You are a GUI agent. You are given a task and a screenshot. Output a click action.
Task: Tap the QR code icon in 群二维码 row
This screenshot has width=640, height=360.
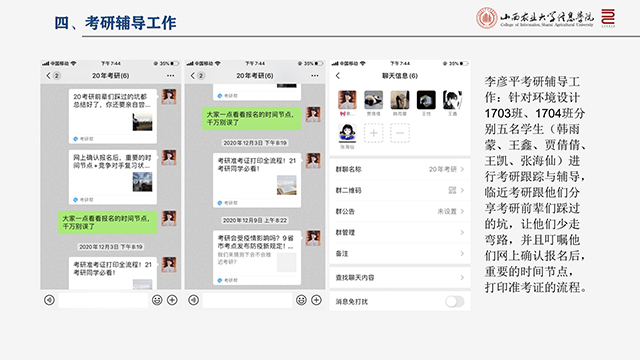tap(452, 190)
